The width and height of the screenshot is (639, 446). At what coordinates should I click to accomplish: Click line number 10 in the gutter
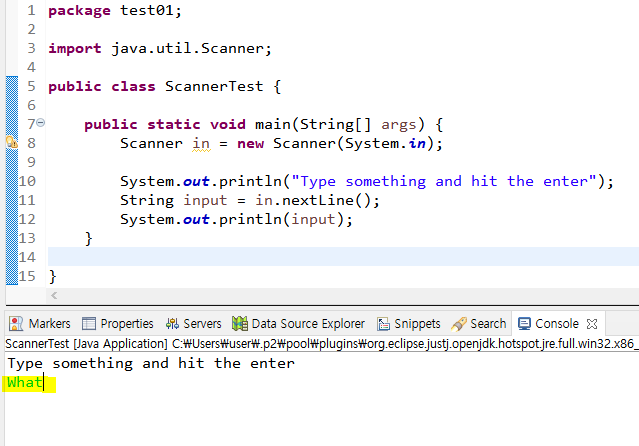[27, 181]
